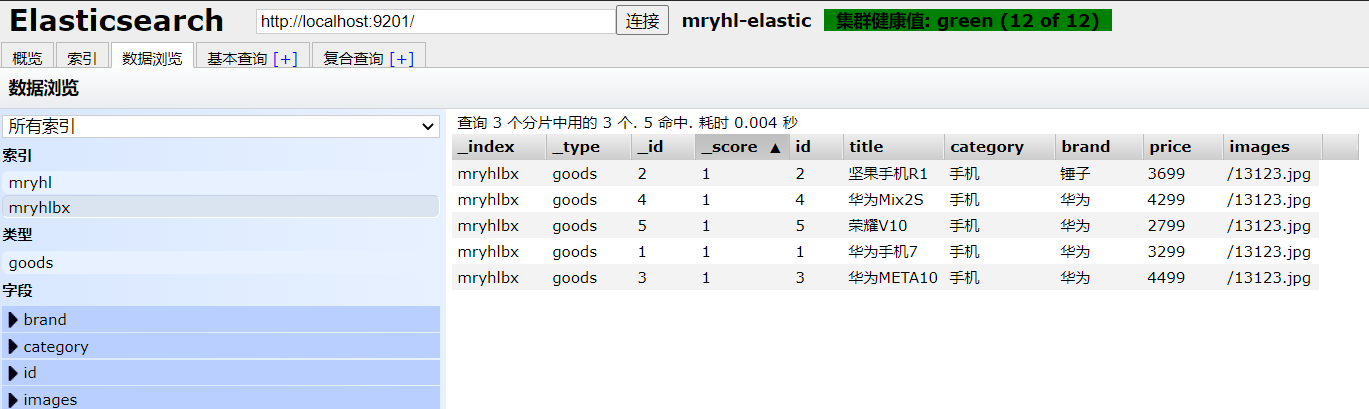Click the _index cell in 华为手机7 row
Viewport: 1369px width, 409px height.
(488, 252)
